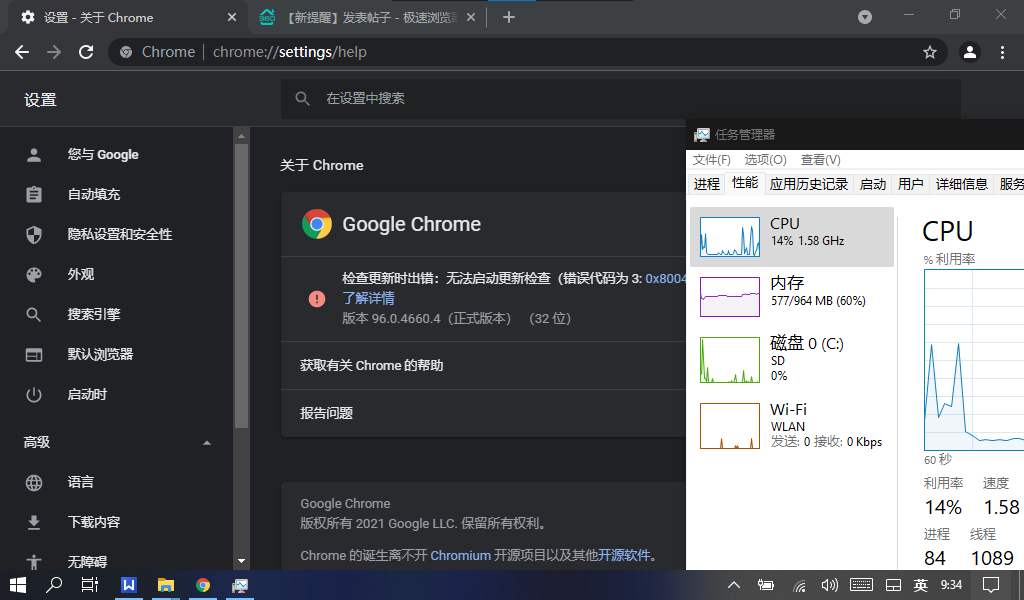Click the settings sidebar scrollbar thumb
Viewport: 1024px width, 600px height.
click(x=242, y=286)
